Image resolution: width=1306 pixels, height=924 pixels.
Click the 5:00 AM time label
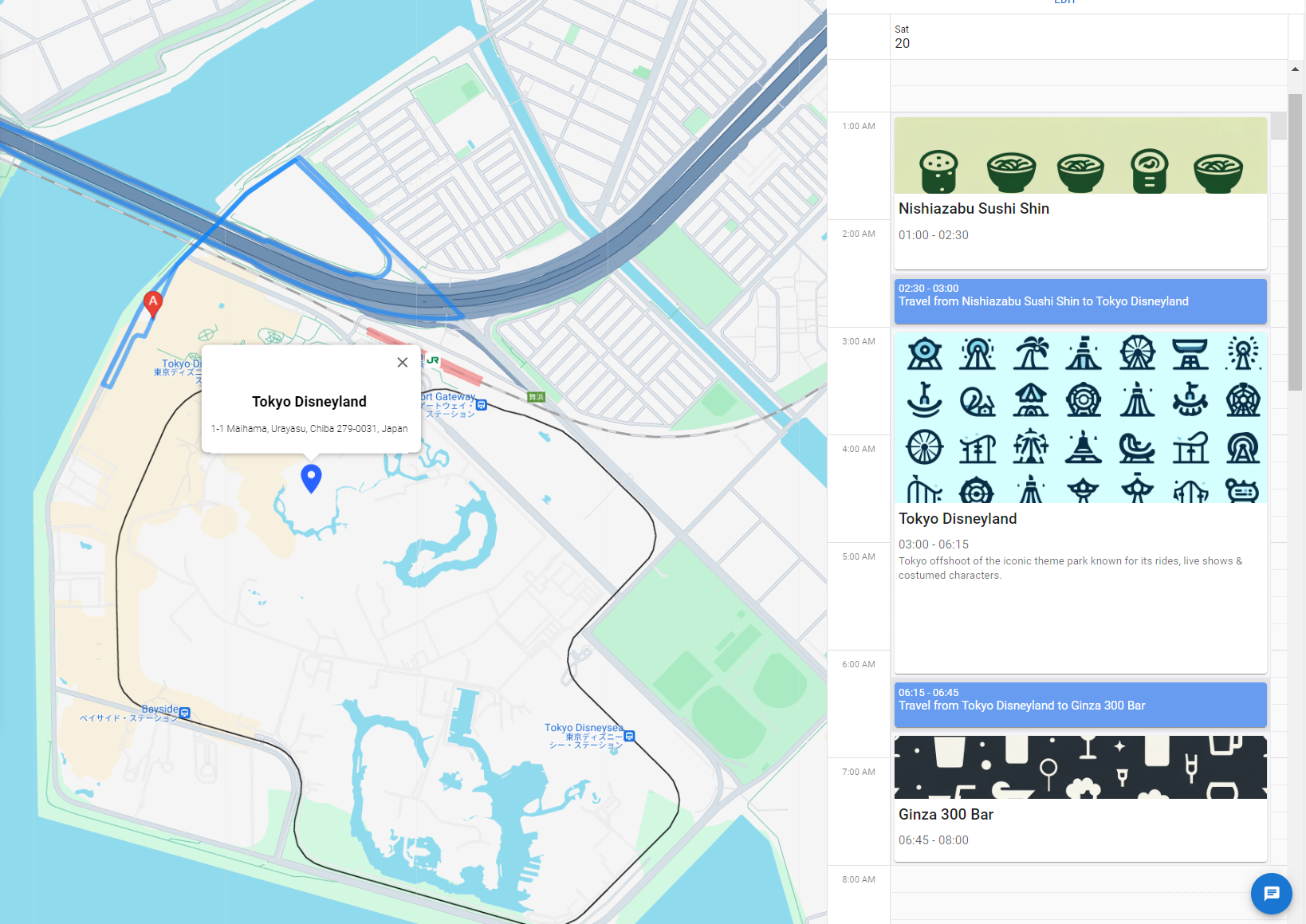859,556
